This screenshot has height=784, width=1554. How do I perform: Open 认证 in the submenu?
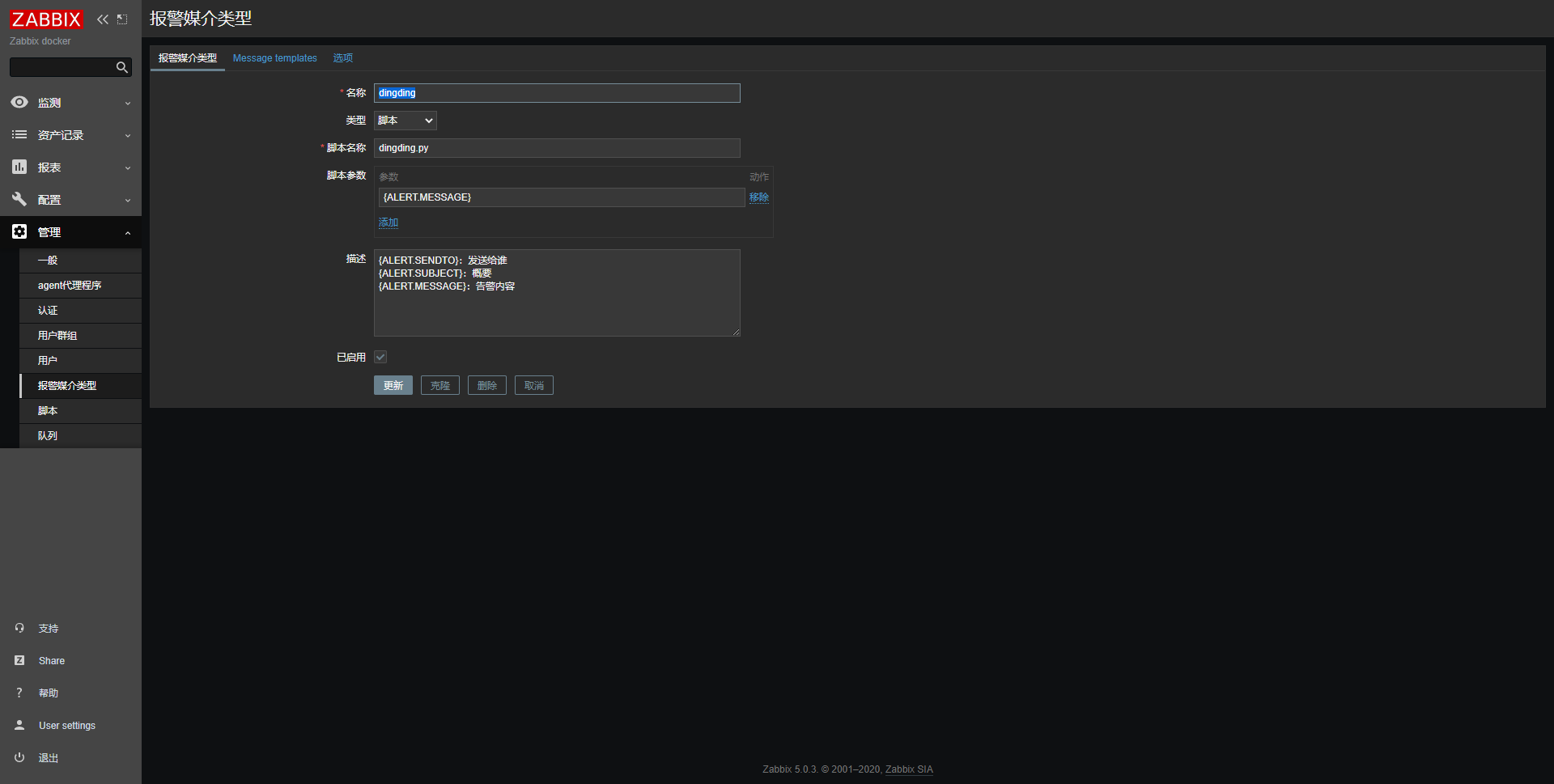(80, 311)
